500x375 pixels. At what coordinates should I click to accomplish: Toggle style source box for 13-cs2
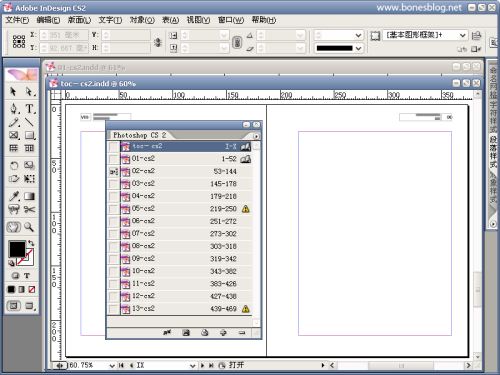tap(114, 309)
